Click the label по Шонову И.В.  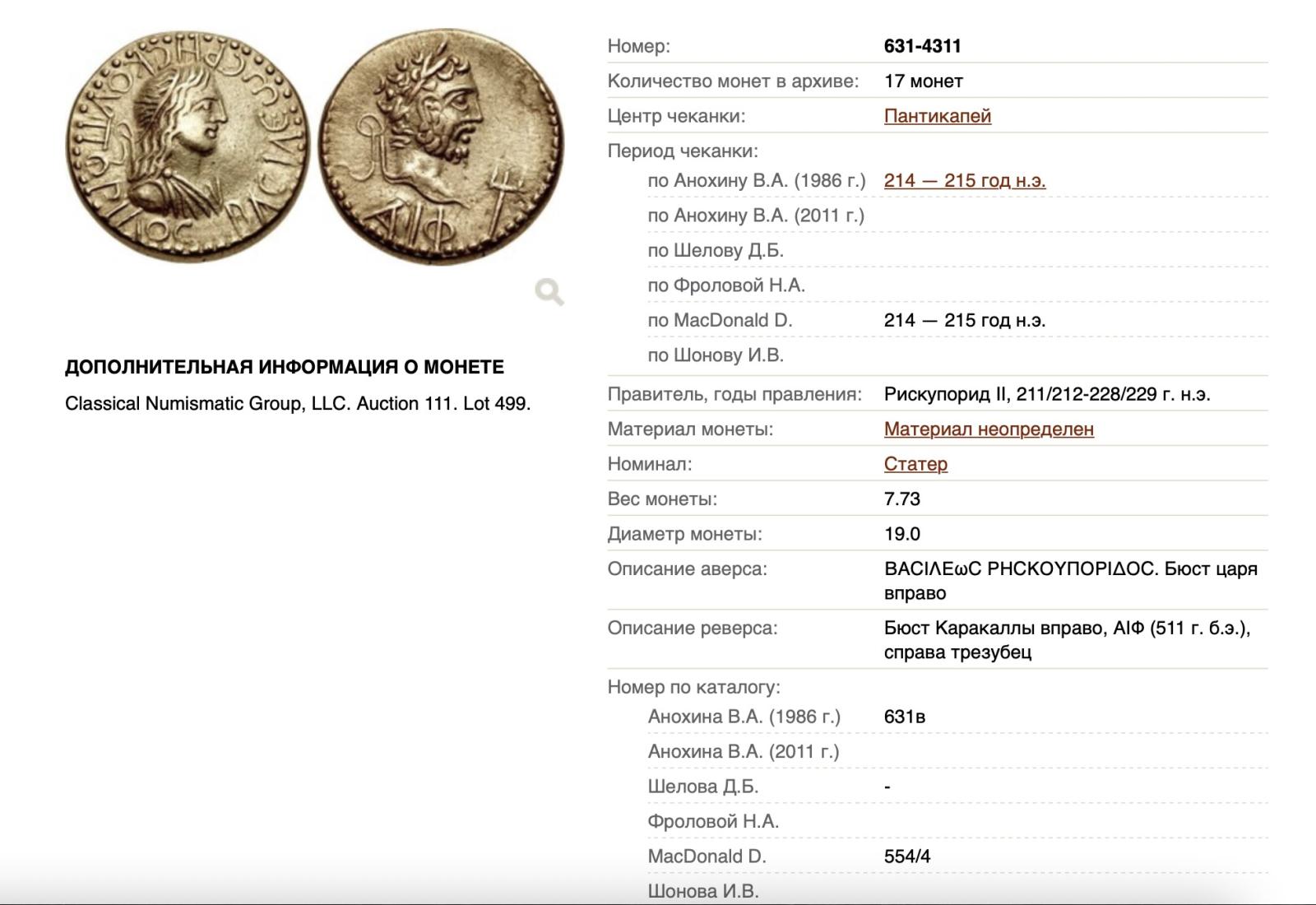point(716,355)
